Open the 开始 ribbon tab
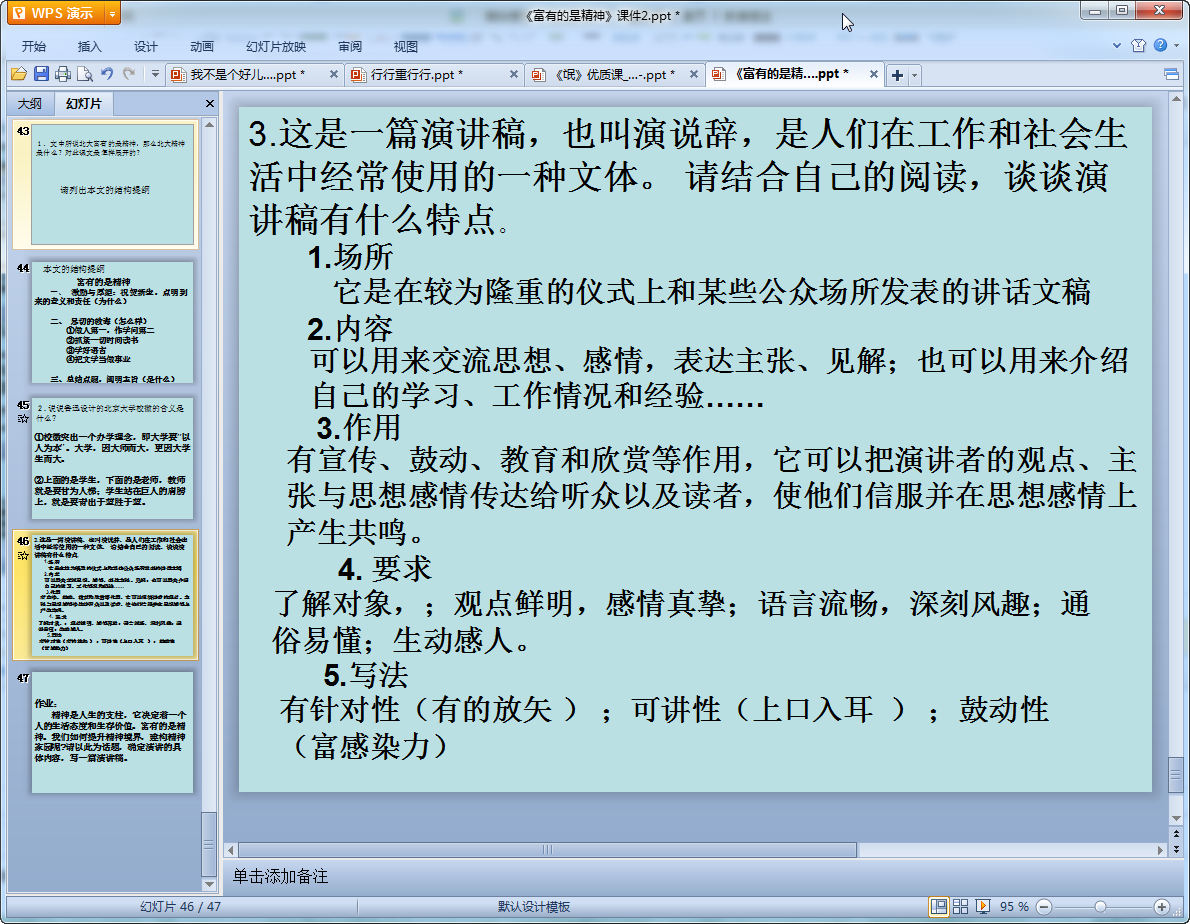The image size is (1190, 924). 33,46
